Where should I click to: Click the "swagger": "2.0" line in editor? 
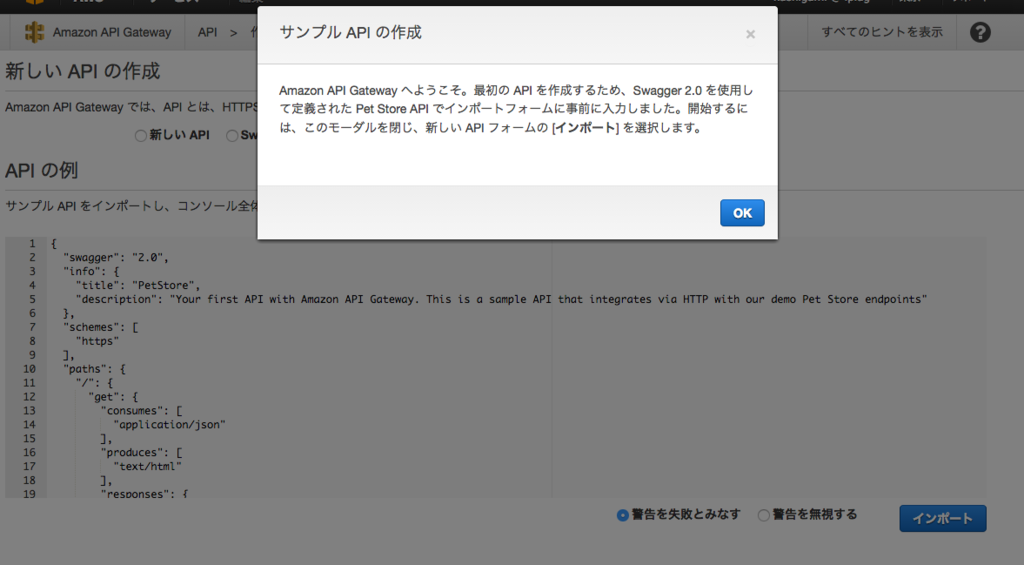tap(116, 257)
